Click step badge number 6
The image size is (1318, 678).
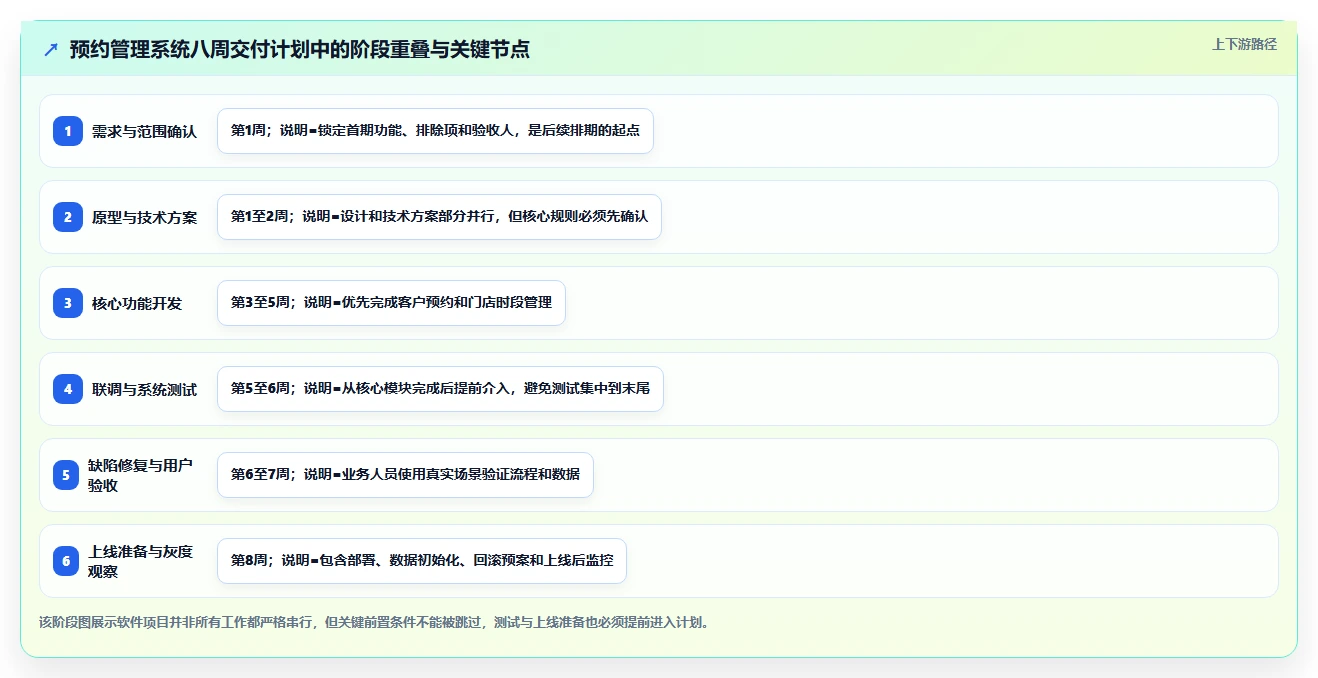66,561
